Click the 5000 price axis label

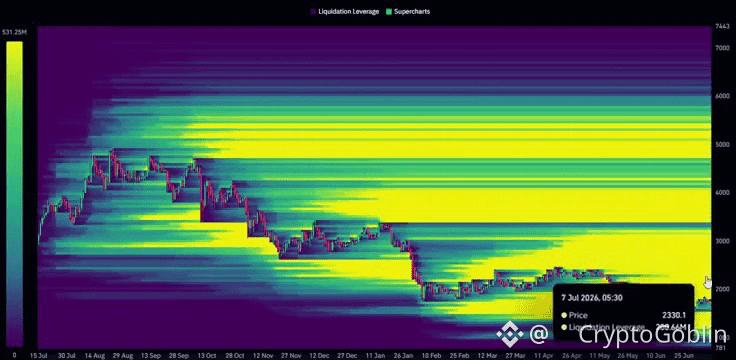[721, 145]
